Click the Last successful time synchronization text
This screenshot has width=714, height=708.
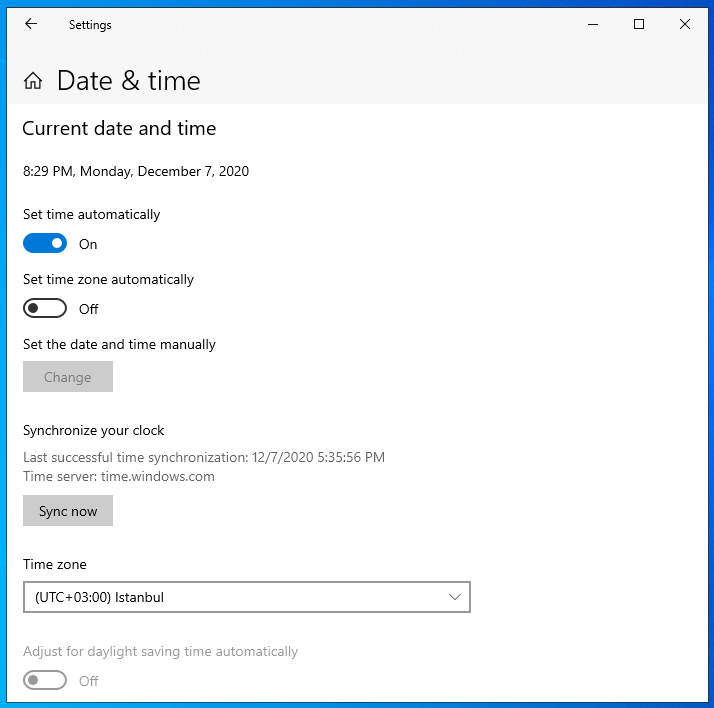204,457
